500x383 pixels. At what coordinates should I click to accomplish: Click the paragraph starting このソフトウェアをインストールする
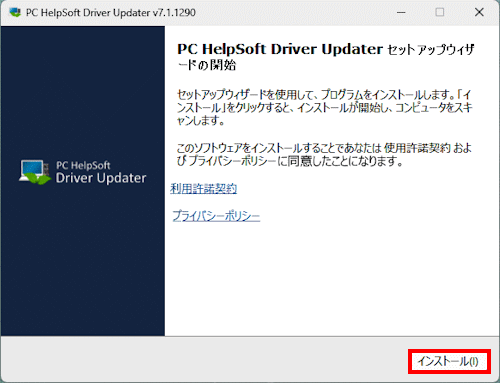(324, 155)
